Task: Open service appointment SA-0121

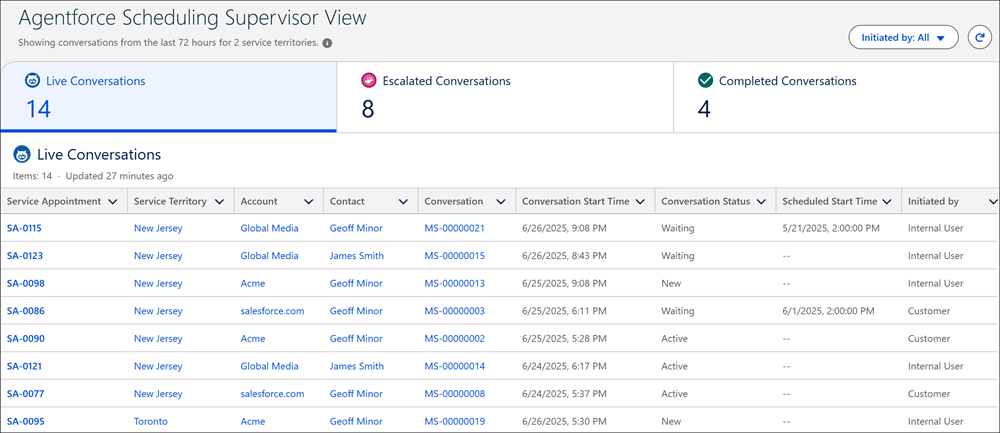Action: coord(25,366)
